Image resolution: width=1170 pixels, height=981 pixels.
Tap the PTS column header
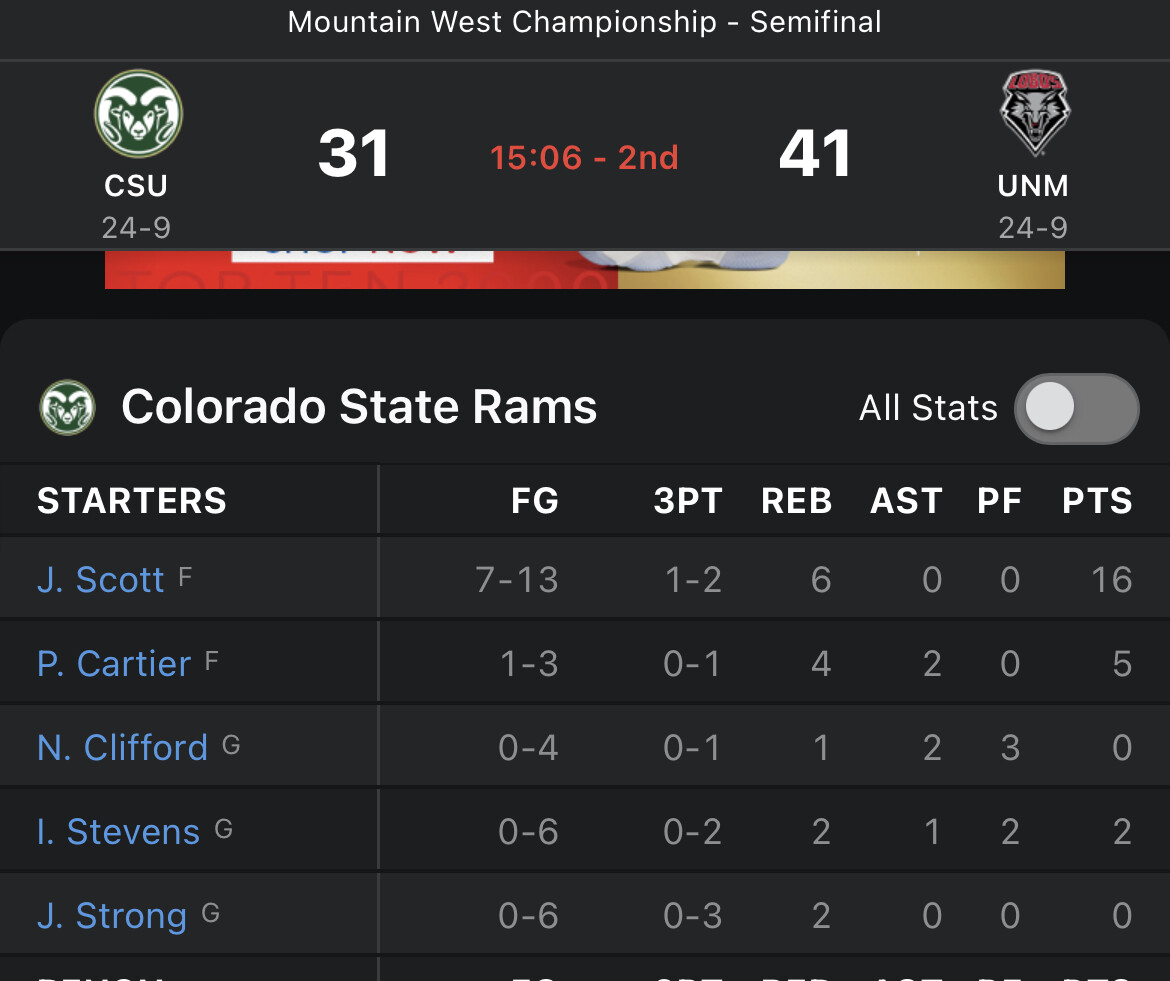(1097, 501)
